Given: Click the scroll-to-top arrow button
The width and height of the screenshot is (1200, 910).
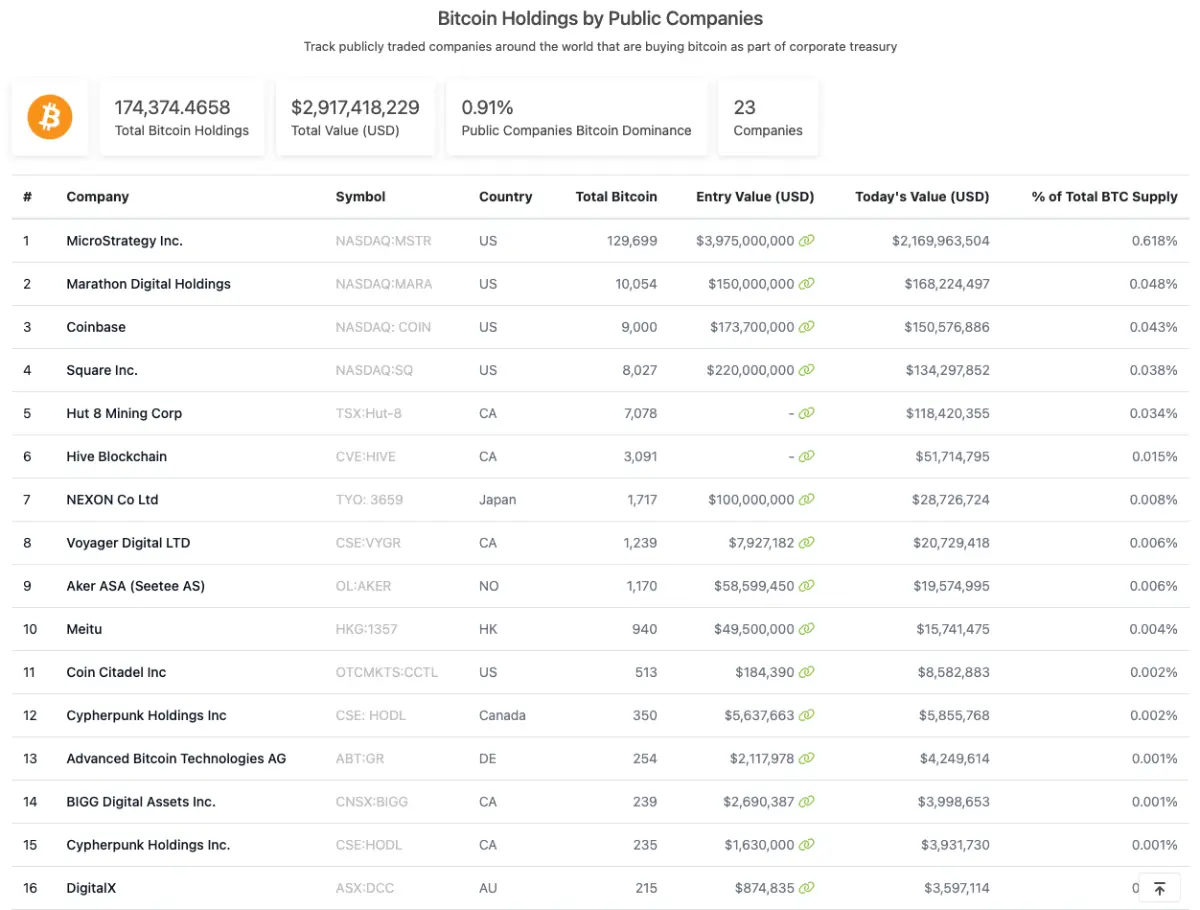Looking at the screenshot, I should (x=1159, y=888).
